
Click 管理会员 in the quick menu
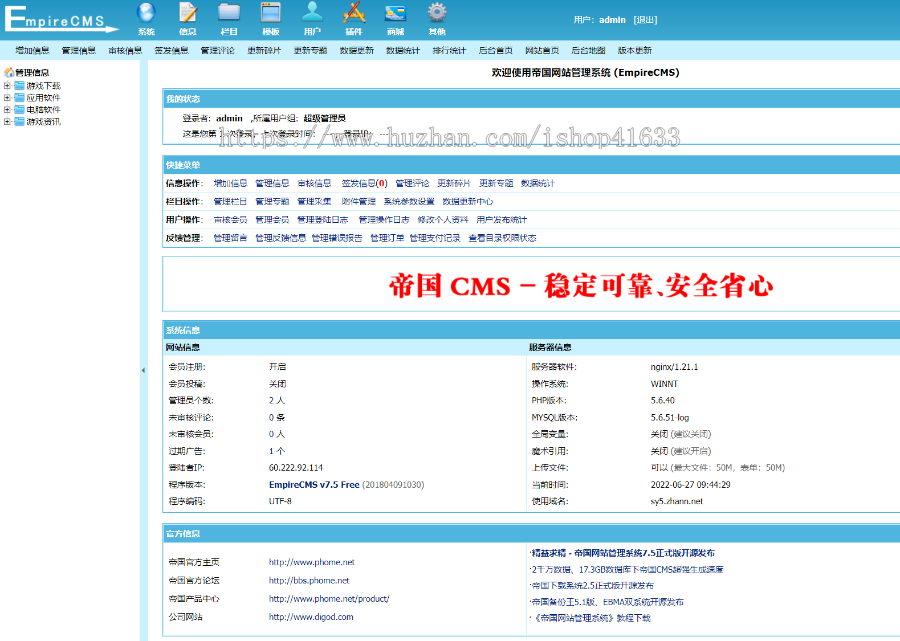point(272,220)
